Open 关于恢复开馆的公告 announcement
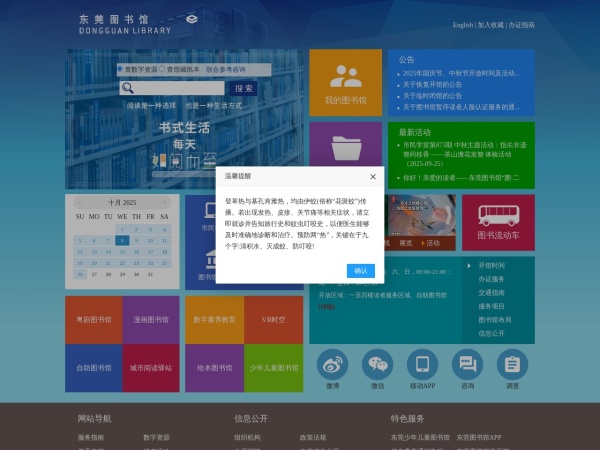This screenshot has height=450, width=600. tap(432, 85)
